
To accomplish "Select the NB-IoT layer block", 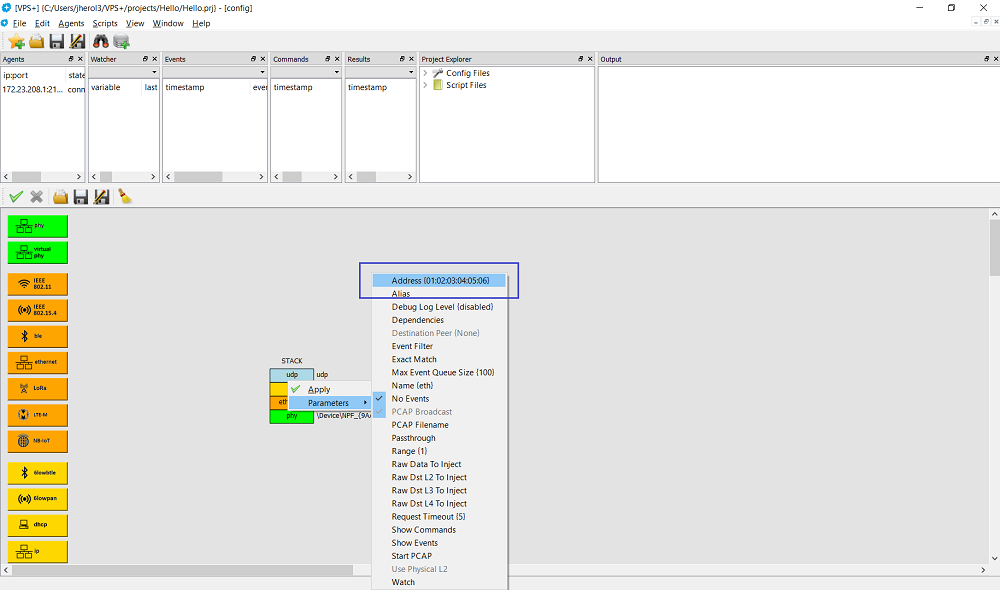I will (x=38, y=440).
